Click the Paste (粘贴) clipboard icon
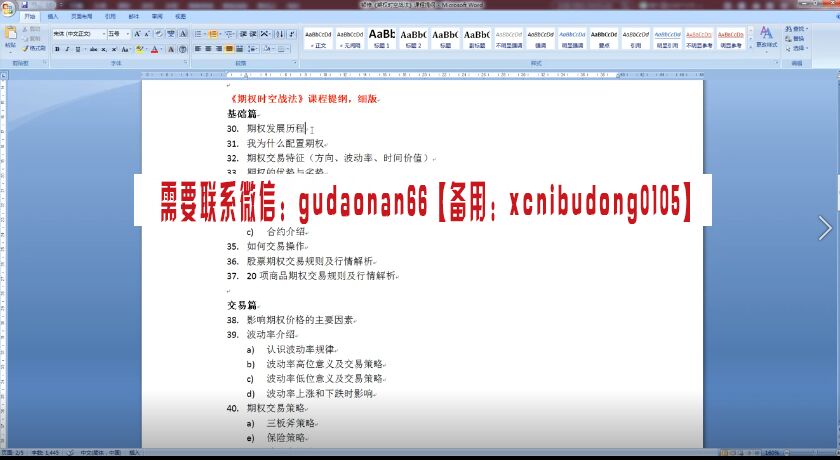Viewport: 840px width, 460px height. pos(11,33)
